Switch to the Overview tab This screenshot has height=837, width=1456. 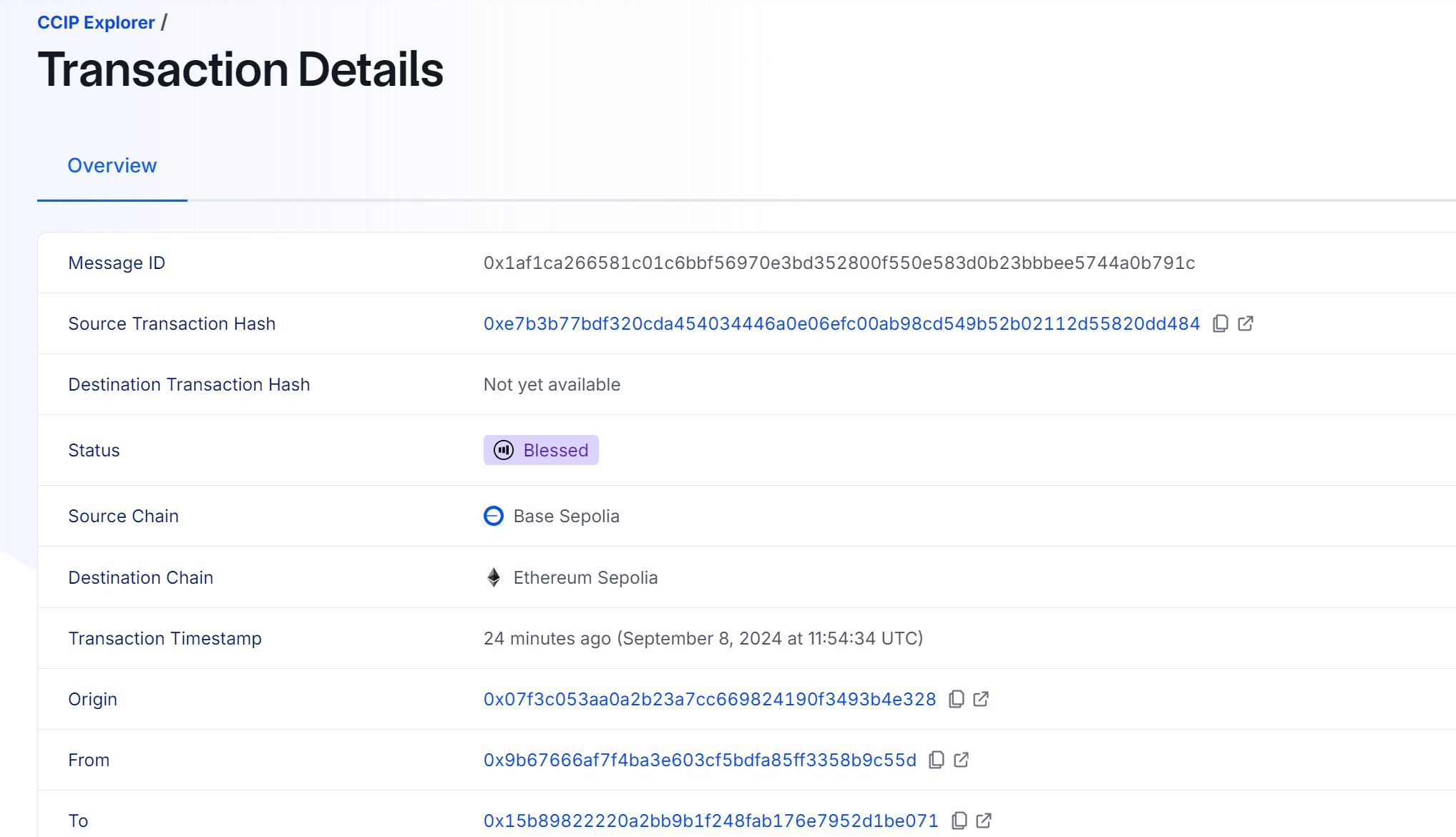tap(112, 165)
